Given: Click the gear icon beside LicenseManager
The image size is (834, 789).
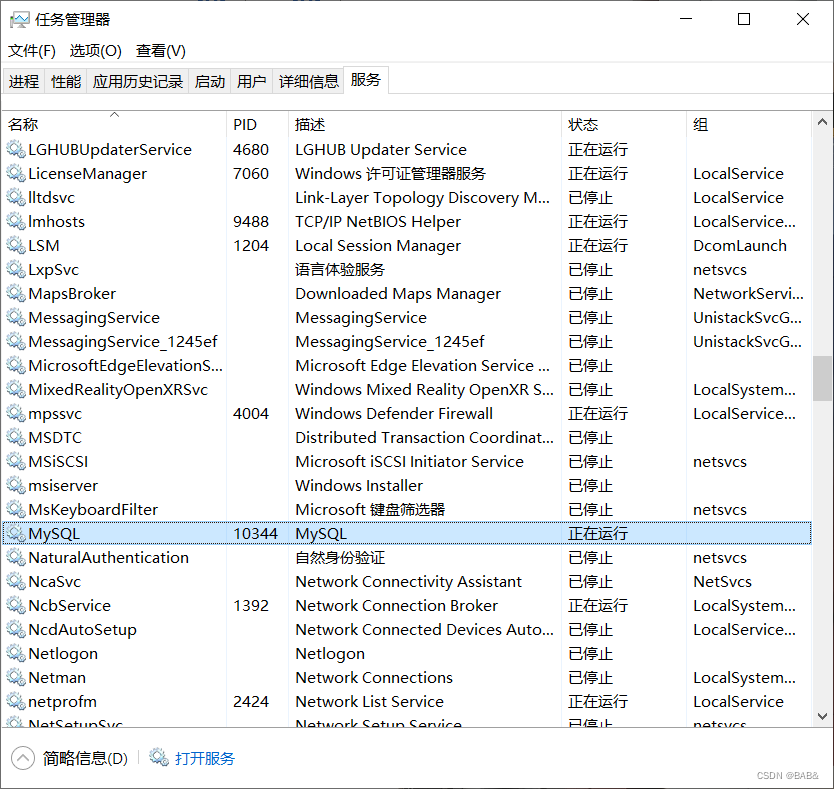Looking at the screenshot, I should (16, 173).
